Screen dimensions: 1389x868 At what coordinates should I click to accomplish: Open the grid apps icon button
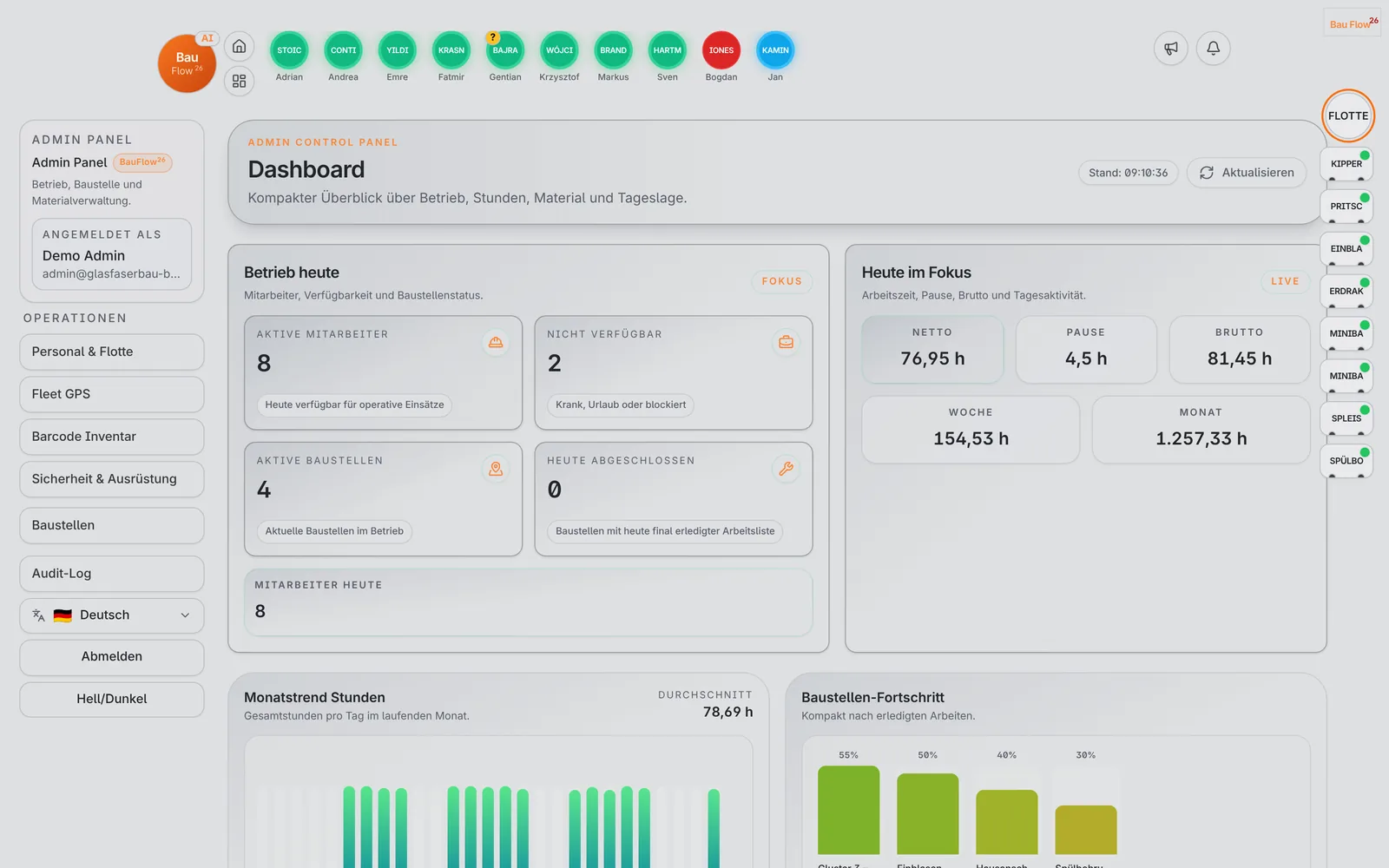coord(239,82)
